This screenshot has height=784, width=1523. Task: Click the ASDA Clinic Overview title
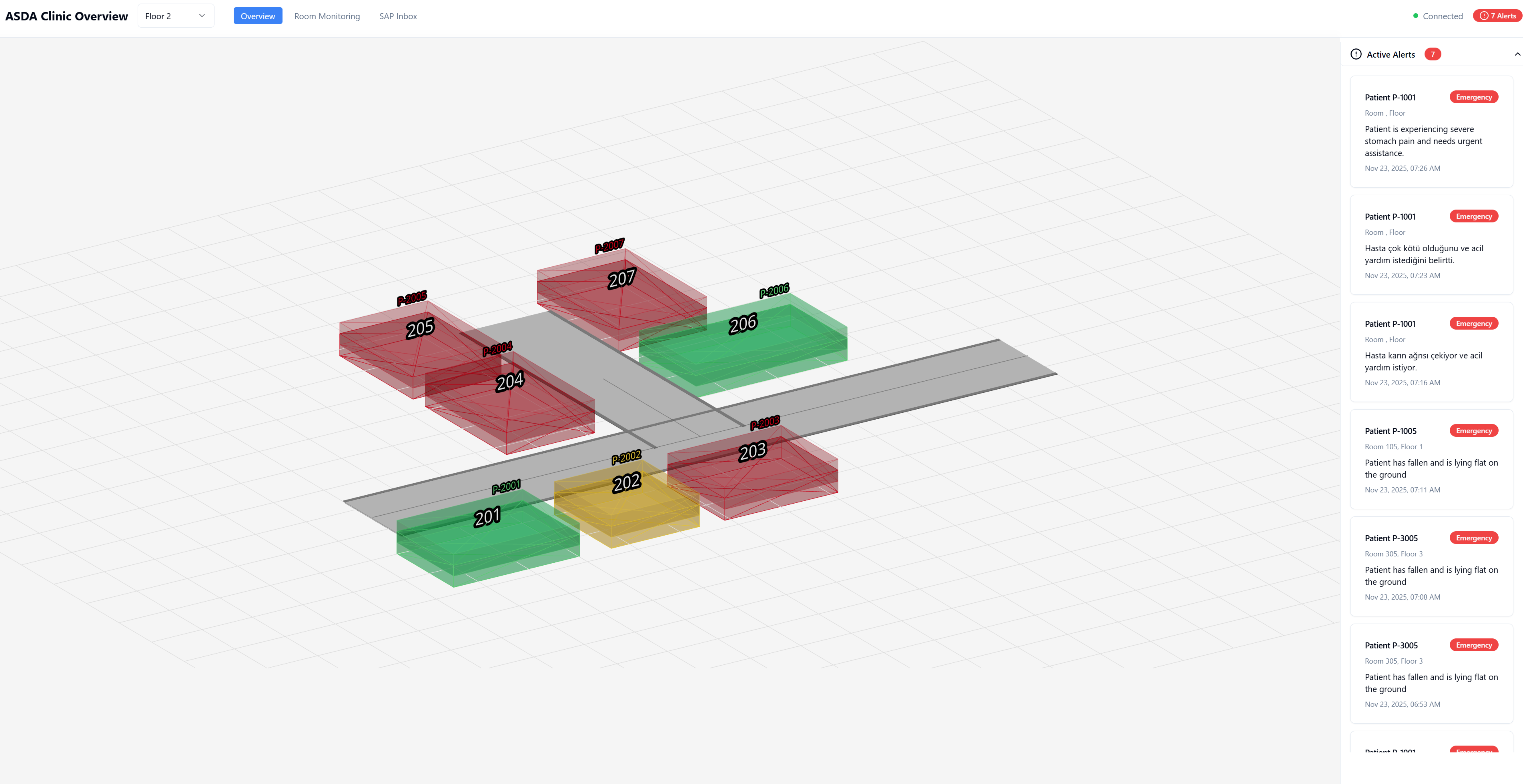pos(66,16)
